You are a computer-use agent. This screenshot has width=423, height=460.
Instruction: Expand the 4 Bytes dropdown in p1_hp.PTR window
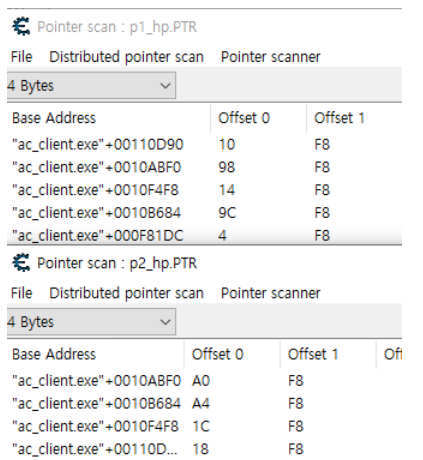click(x=91, y=86)
